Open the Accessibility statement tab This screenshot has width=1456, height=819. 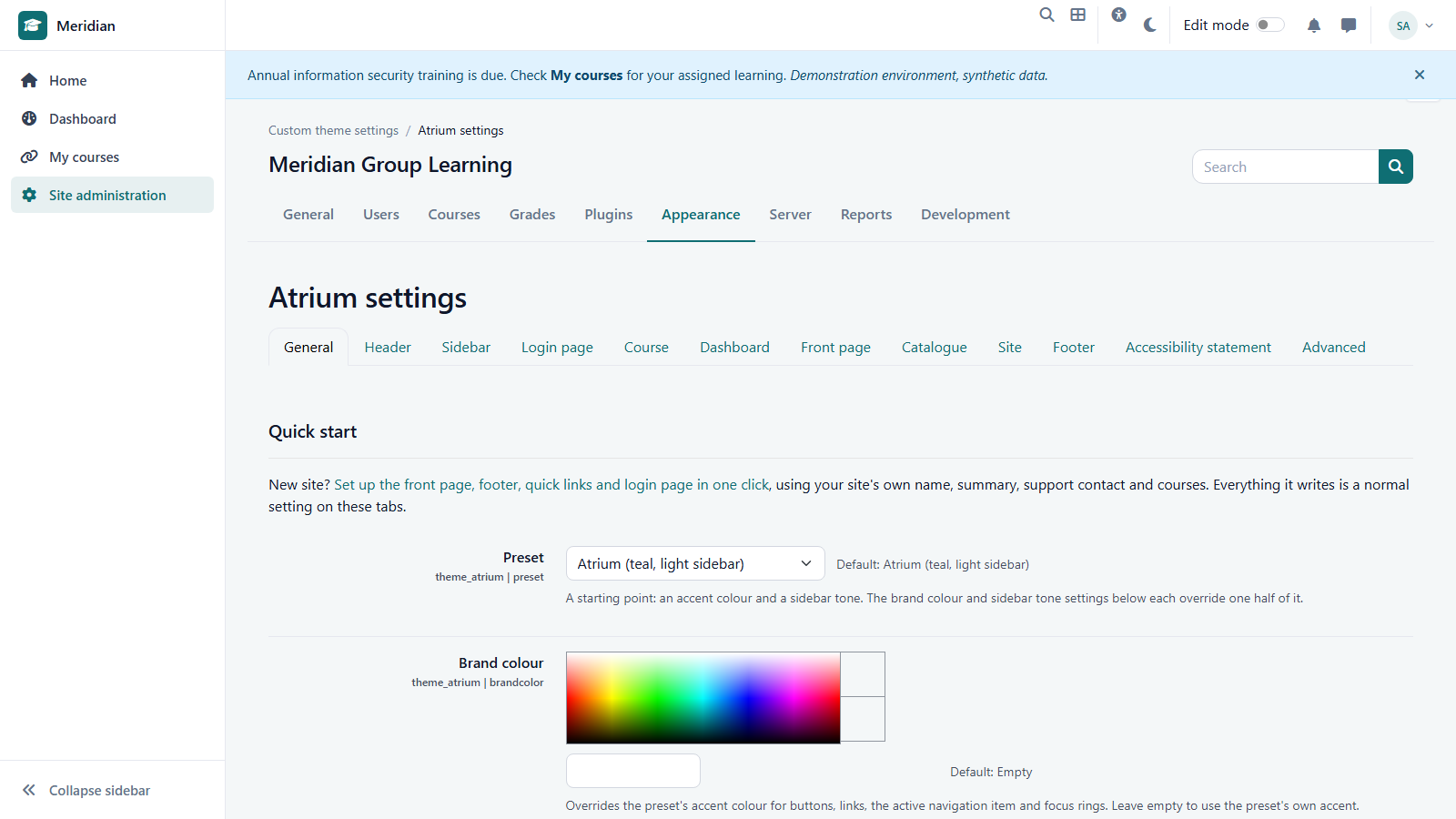pos(1198,347)
